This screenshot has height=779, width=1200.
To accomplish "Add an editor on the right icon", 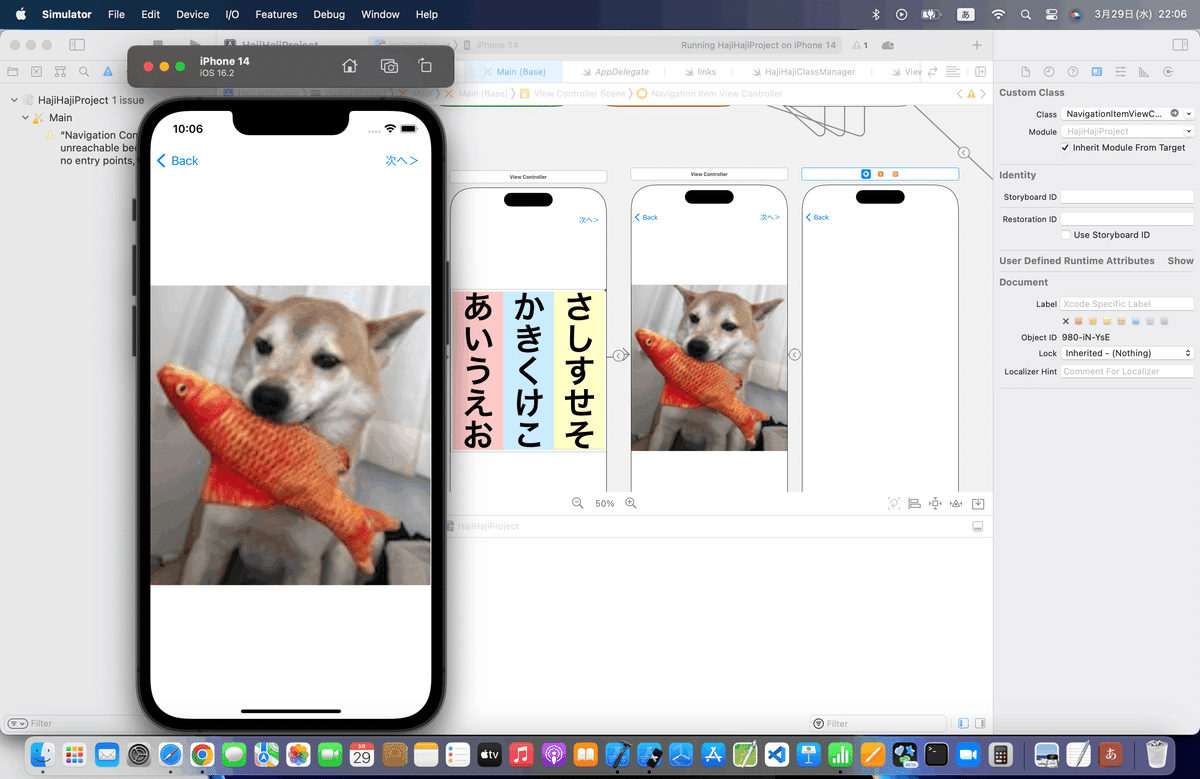I will tap(980, 72).
